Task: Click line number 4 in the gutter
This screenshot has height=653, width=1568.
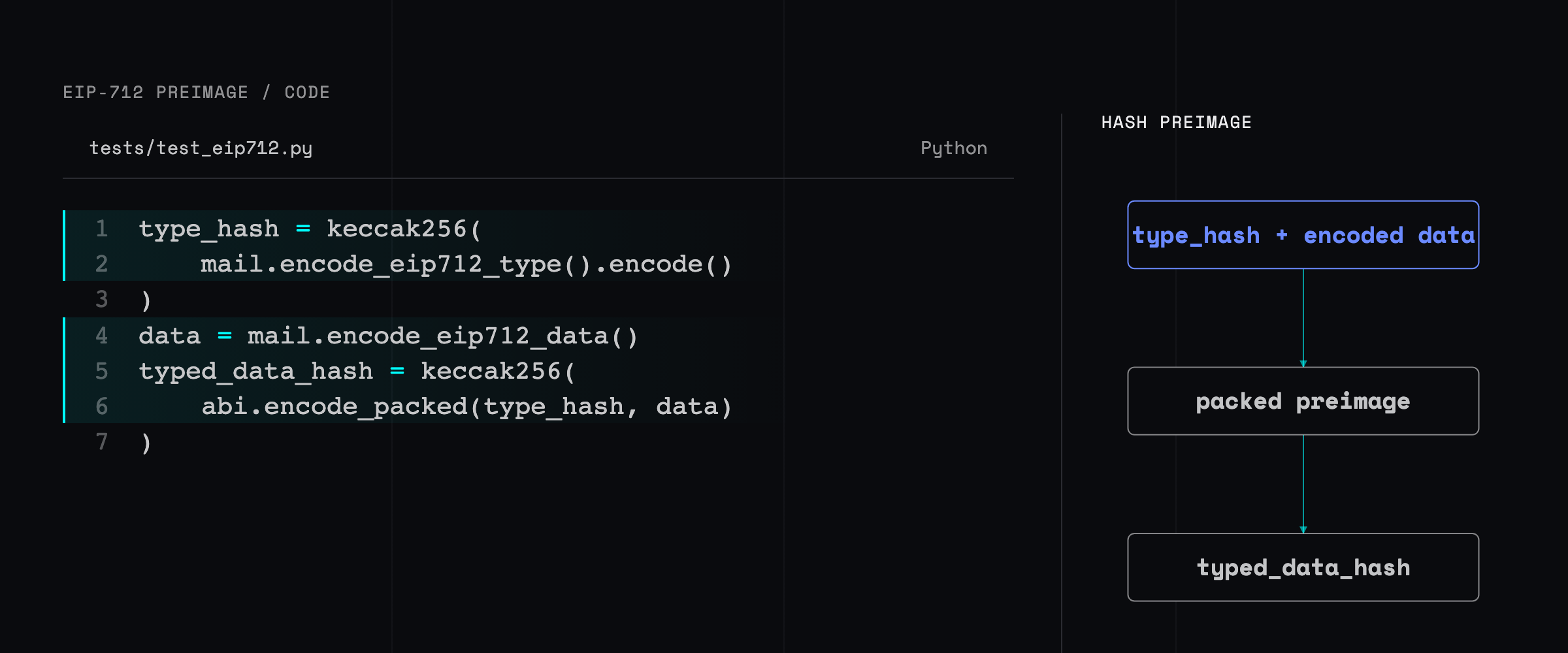Action: point(101,336)
